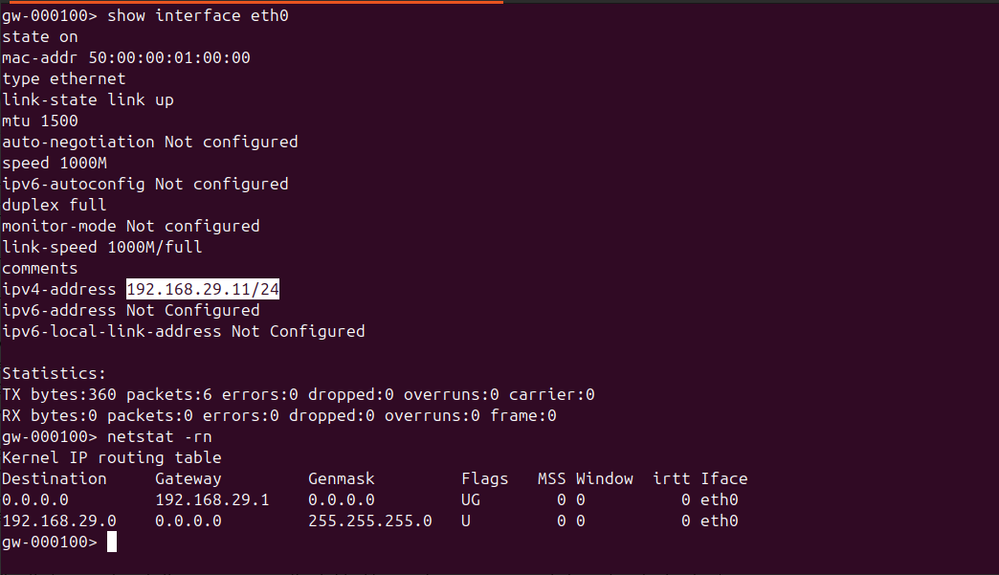
Task: Click the UG flag in routing table
Action: pos(471,500)
